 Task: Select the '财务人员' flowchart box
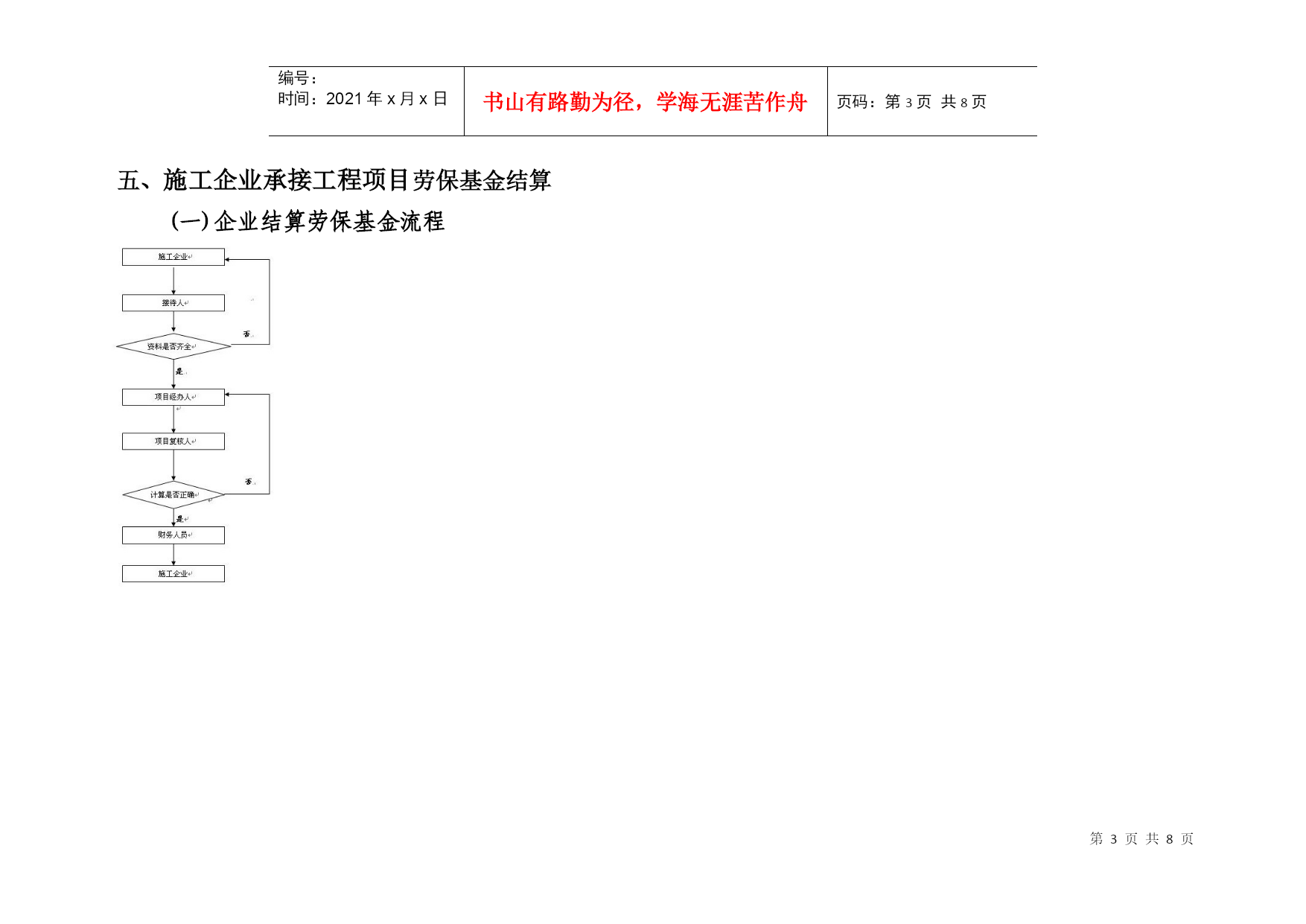[x=173, y=535]
